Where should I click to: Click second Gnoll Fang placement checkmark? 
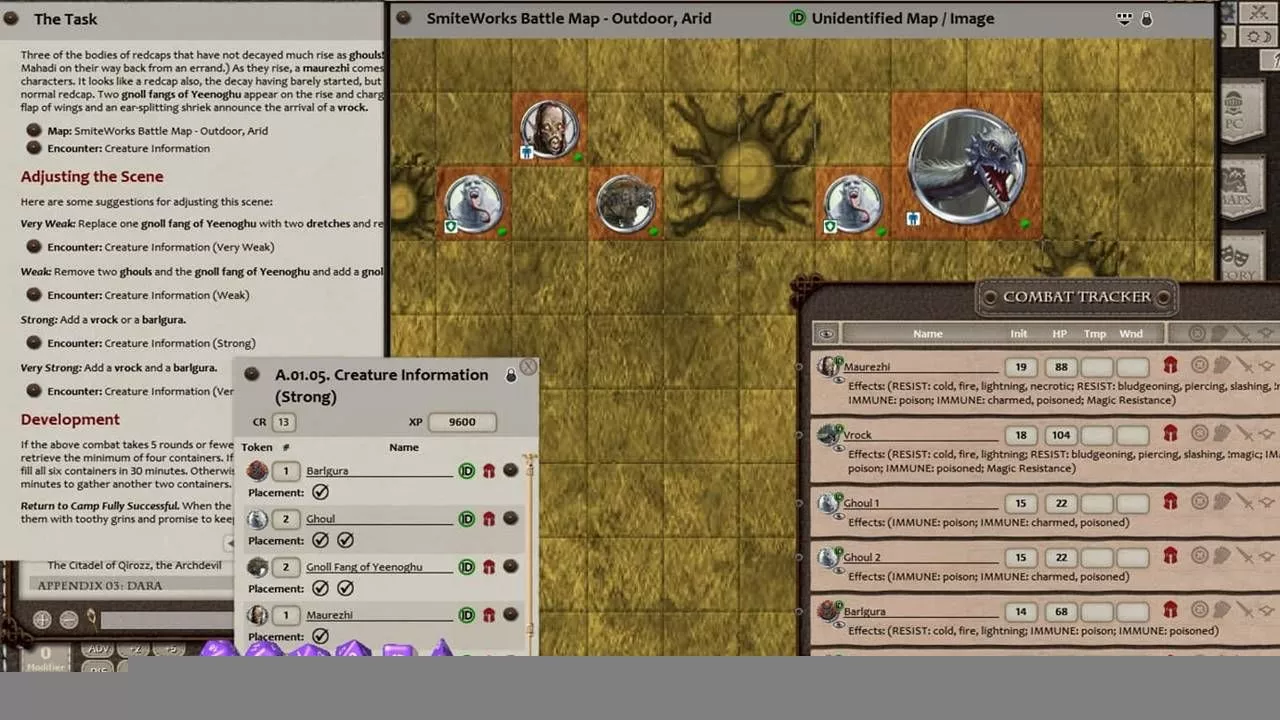(x=345, y=588)
